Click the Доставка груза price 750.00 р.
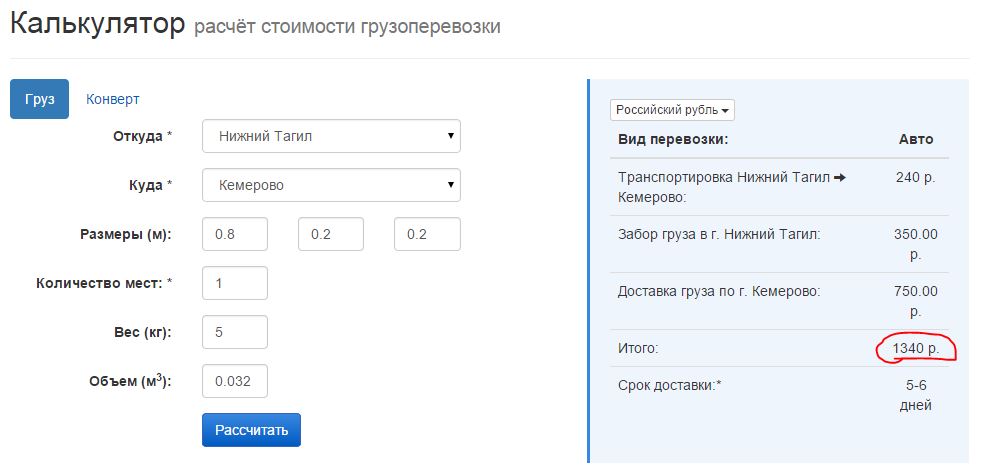 [916, 301]
